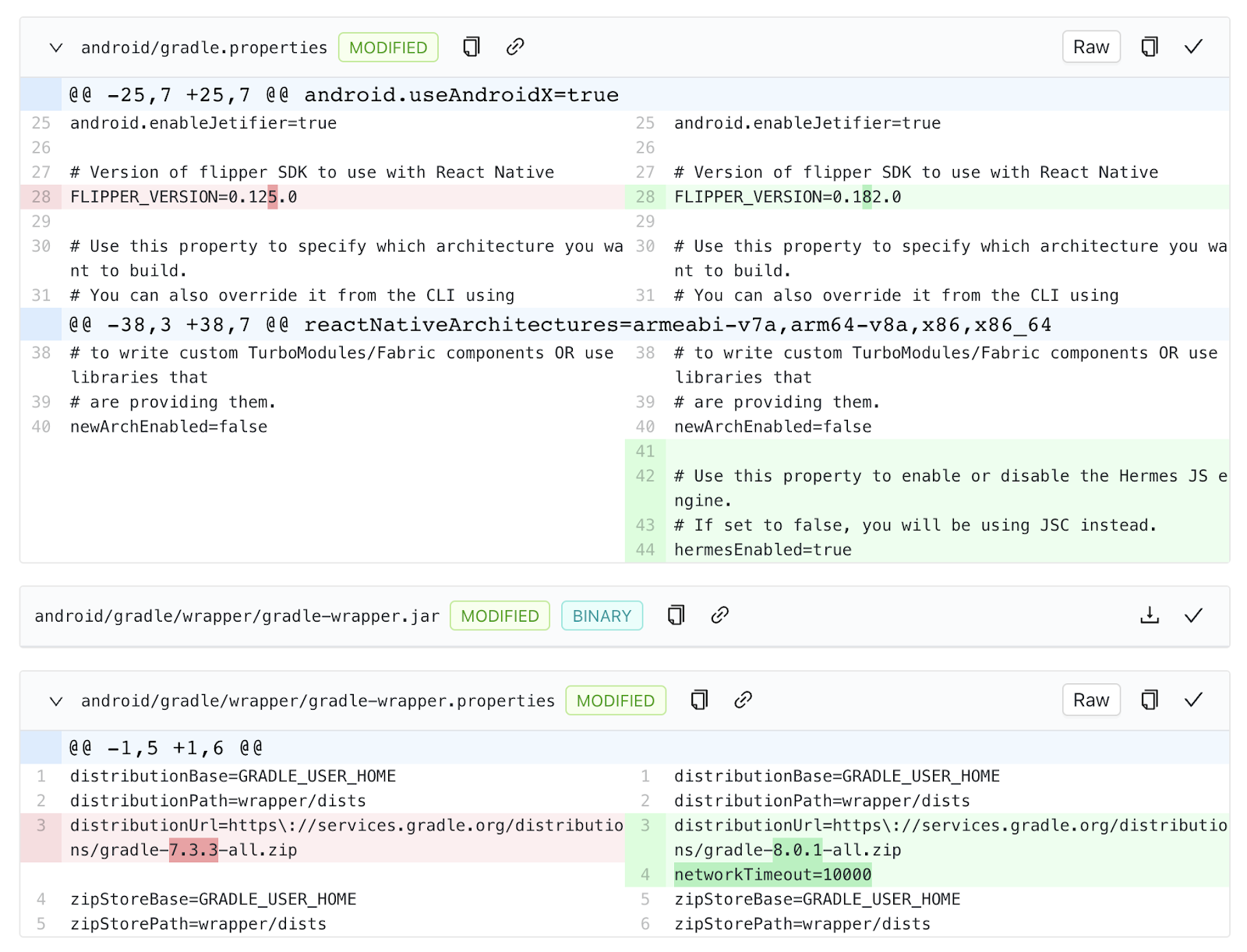Collapse the gradle-wrapper.properties diff

click(56, 700)
